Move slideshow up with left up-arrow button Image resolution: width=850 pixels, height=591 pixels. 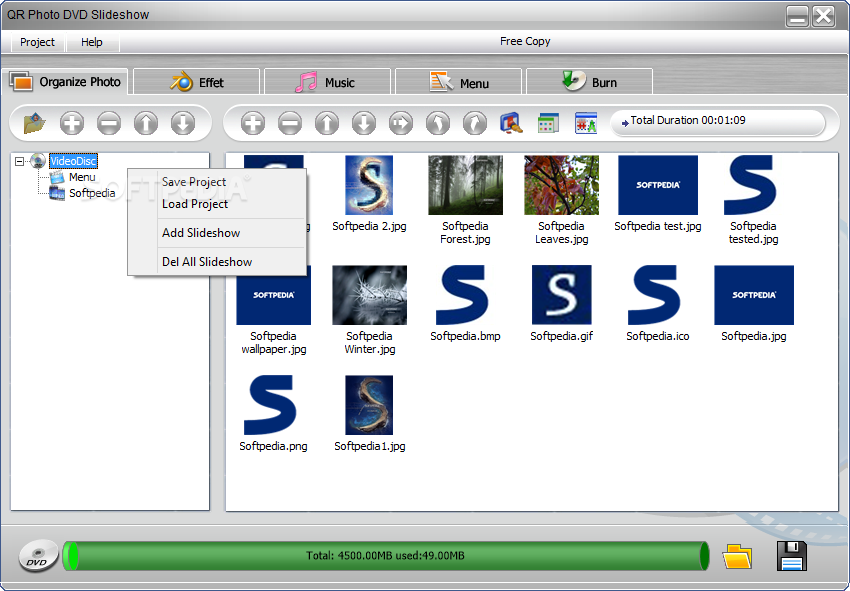tap(146, 123)
